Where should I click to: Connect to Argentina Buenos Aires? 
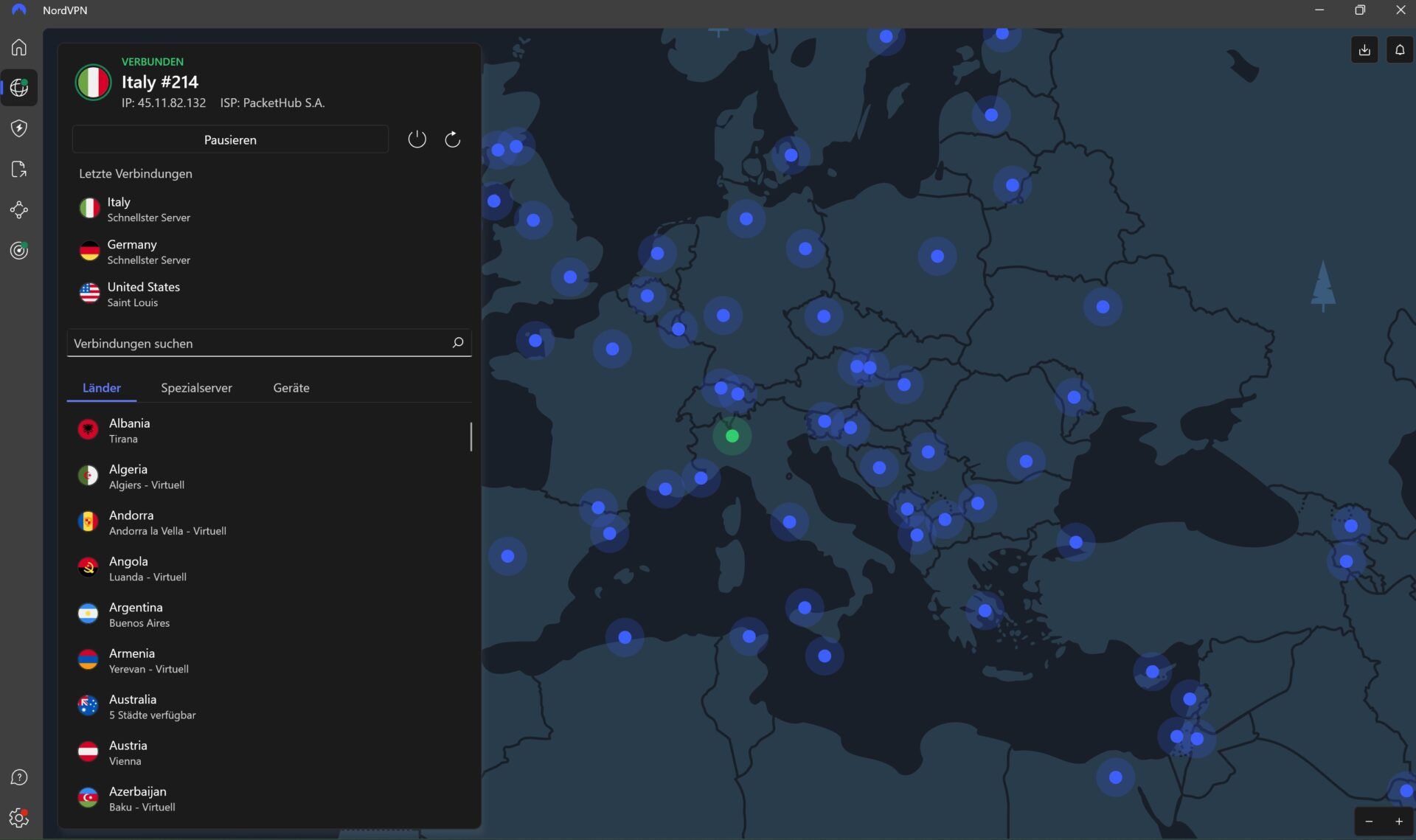click(x=269, y=614)
